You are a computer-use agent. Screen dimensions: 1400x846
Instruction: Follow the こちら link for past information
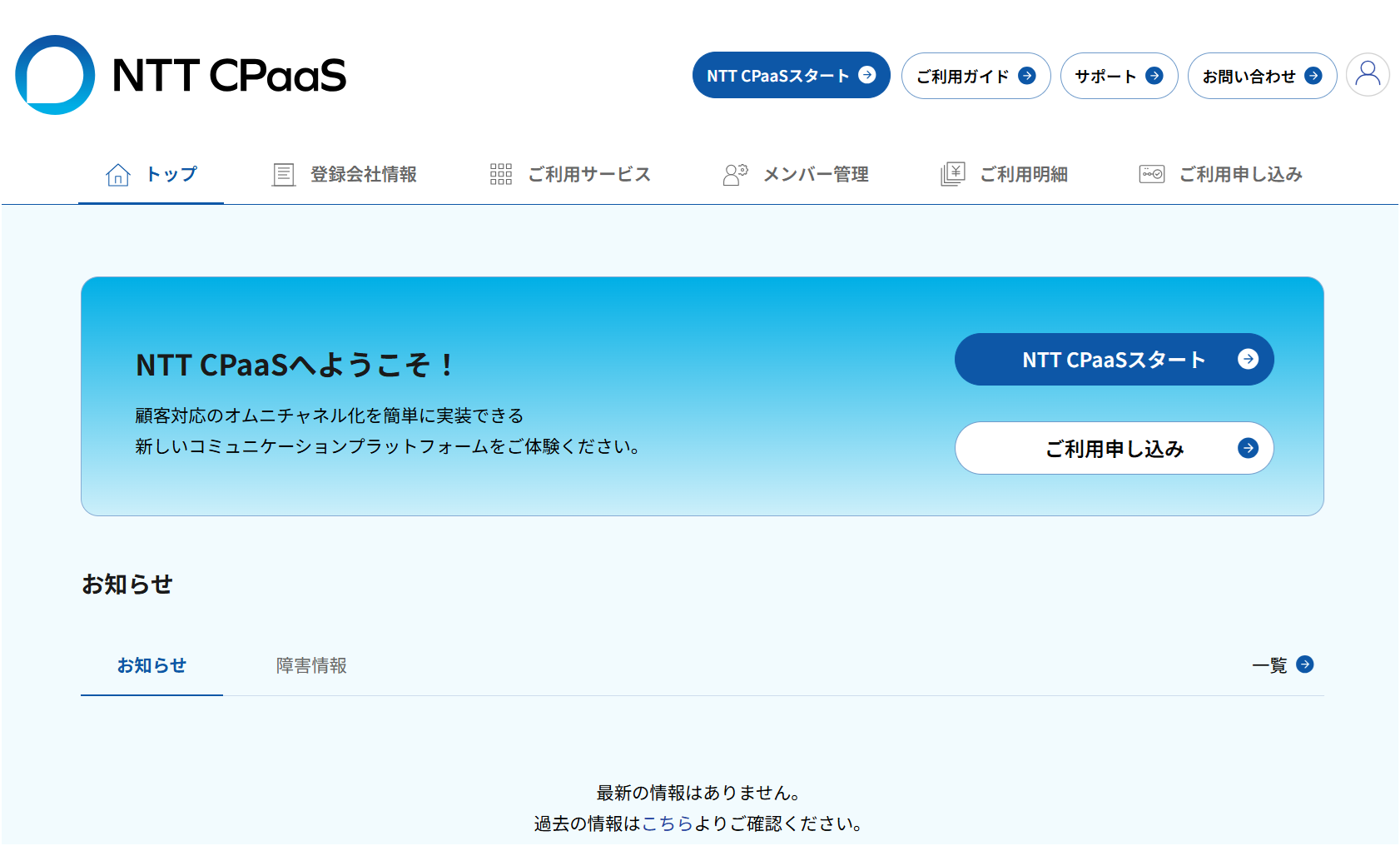click(668, 824)
